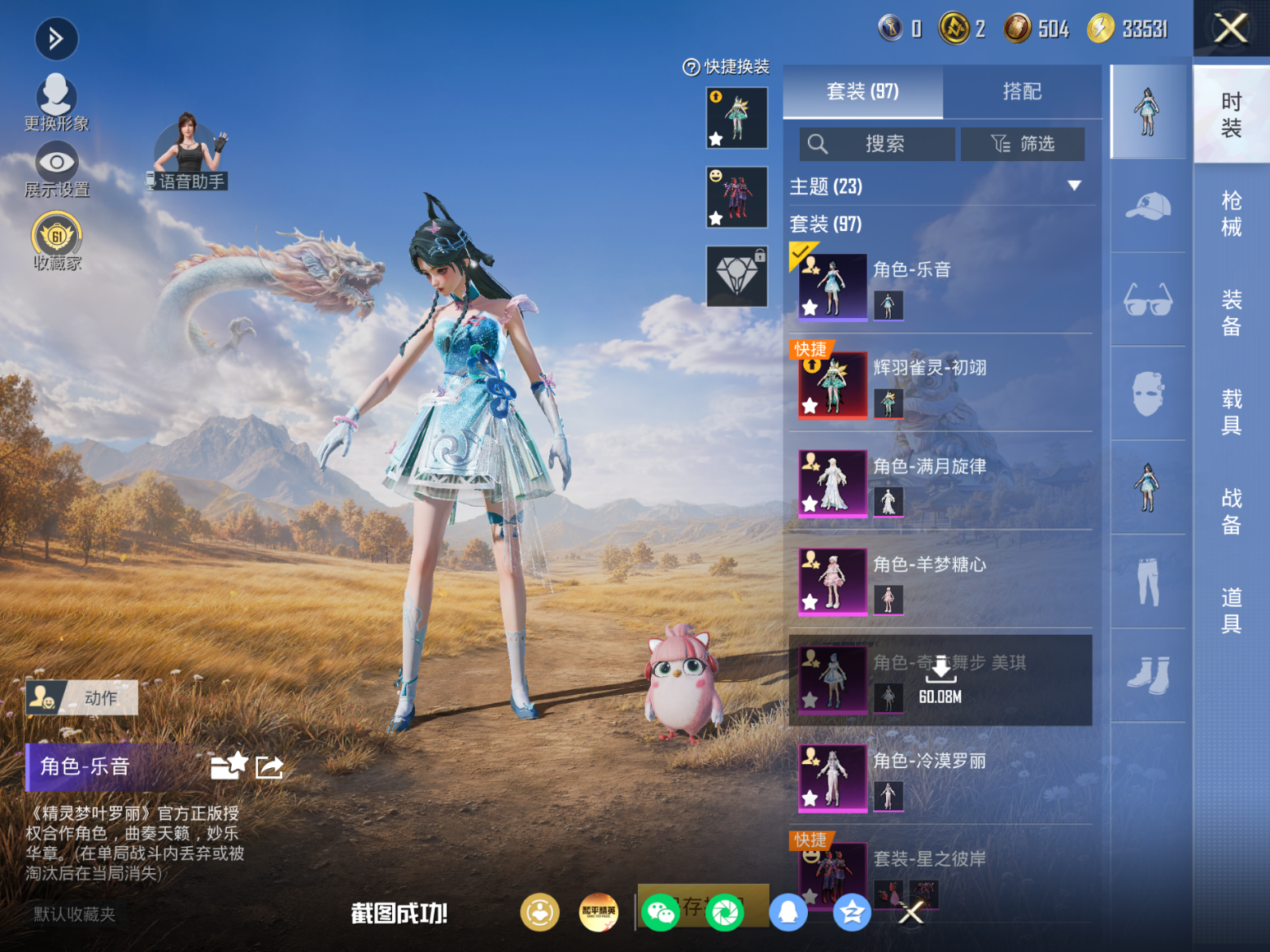The width and height of the screenshot is (1270, 952).
Task: Dismiss the screenshot share bar X
Action: (x=911, y=913)
